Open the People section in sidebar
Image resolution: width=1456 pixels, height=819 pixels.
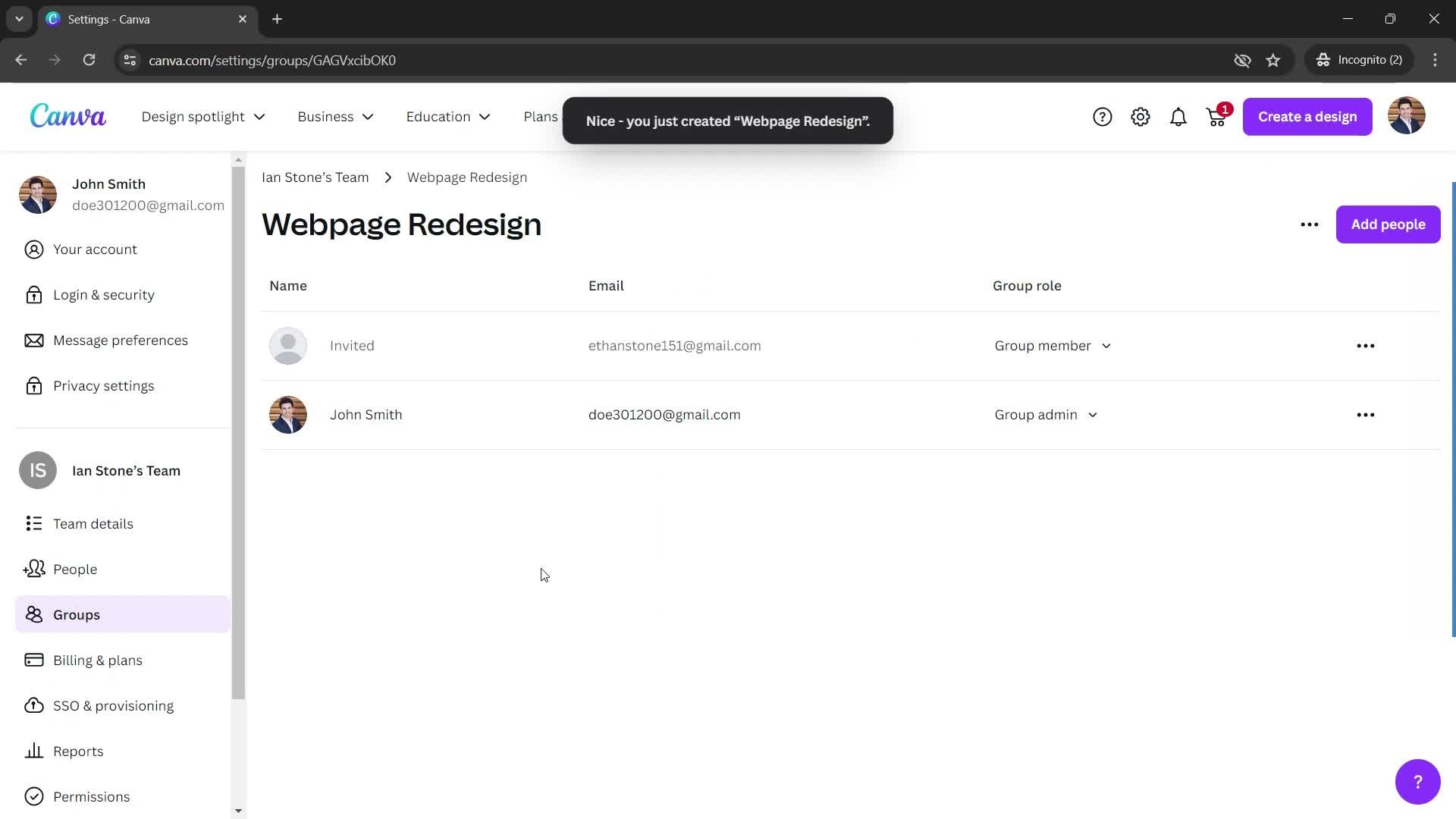click(75, 569)
